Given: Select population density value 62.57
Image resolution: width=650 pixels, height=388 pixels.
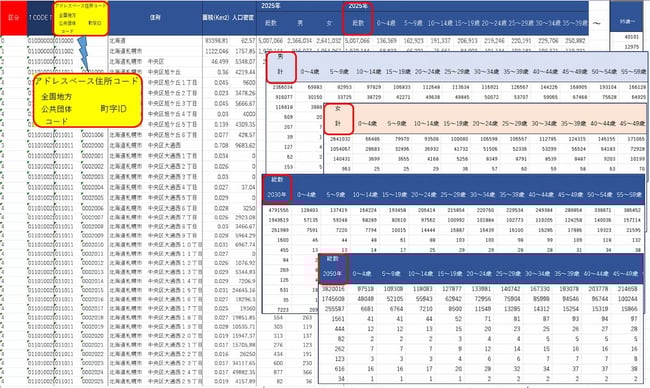Looking at the screenshot, I should (248, 41).
